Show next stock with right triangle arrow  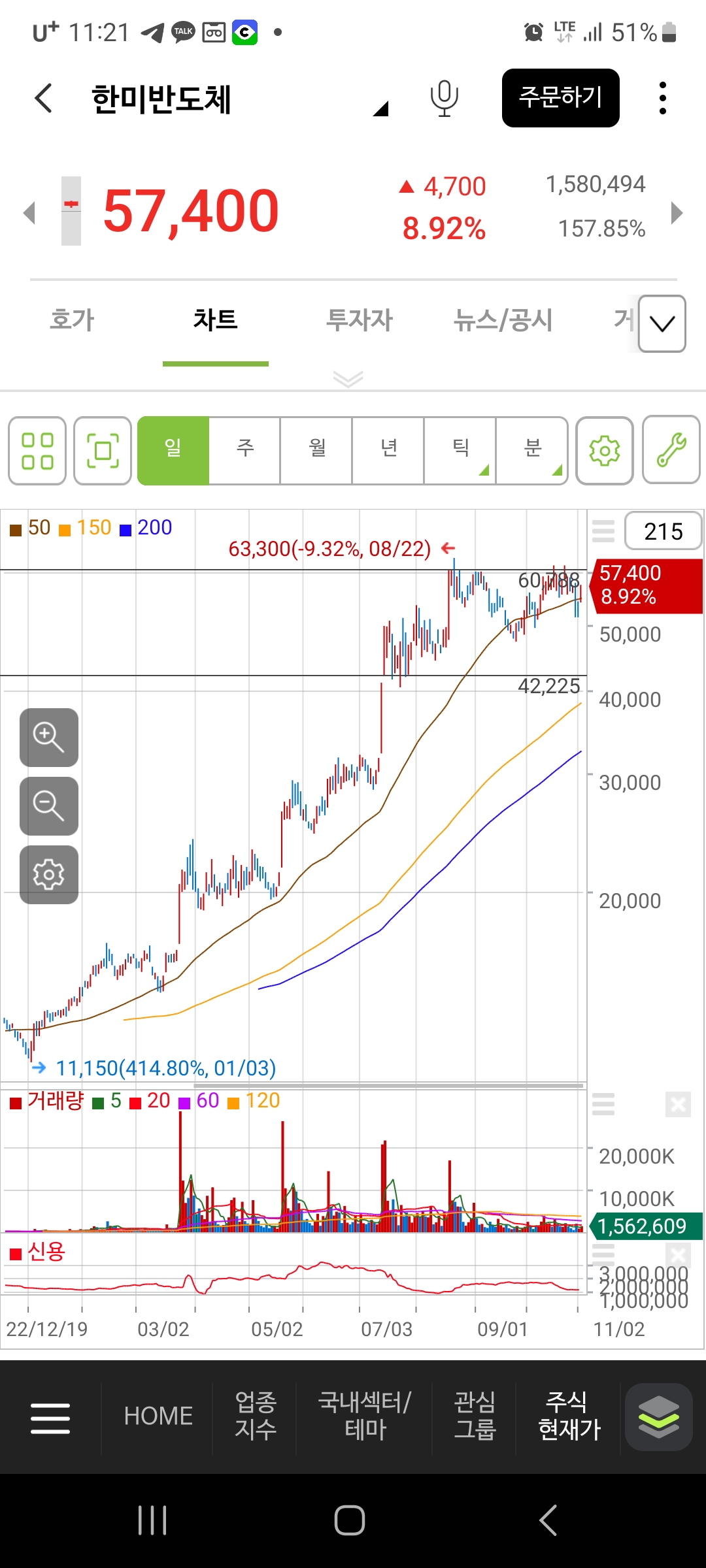pos(677,212)
